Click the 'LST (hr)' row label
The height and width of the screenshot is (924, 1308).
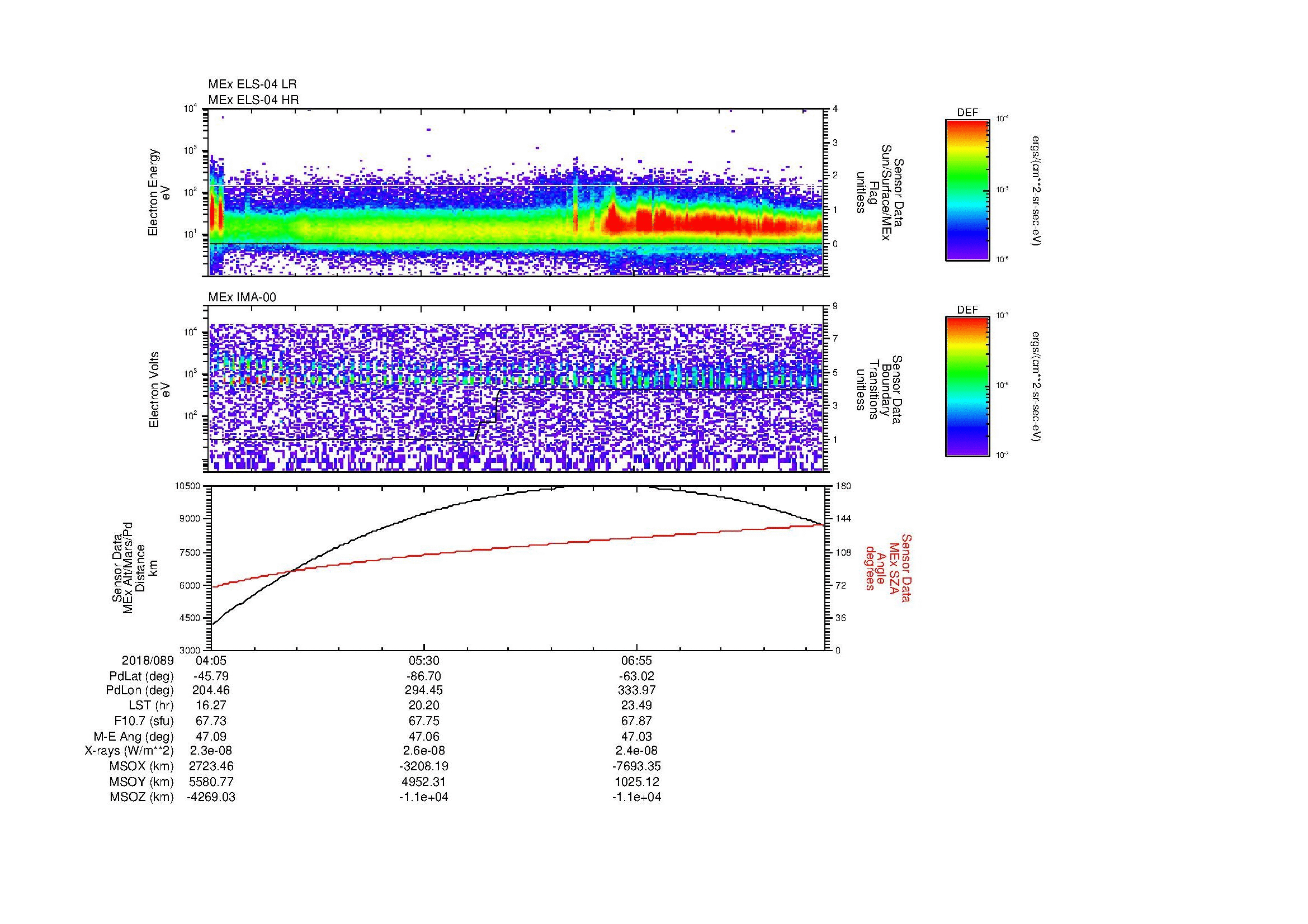coord(151,705)
